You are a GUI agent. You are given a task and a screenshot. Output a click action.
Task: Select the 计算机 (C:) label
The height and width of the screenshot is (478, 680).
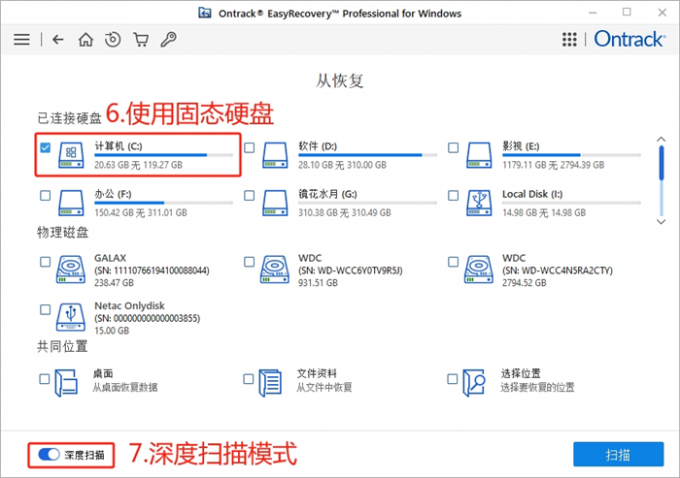(118, 146)
